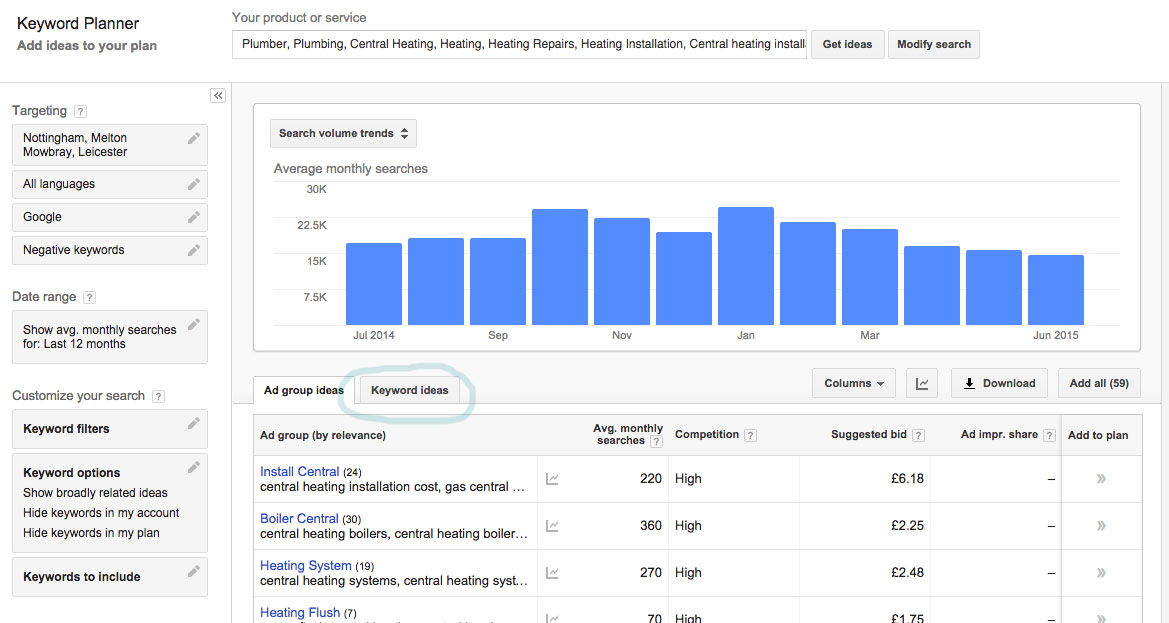
Task: Click Get ideas button
Action: 847,44
